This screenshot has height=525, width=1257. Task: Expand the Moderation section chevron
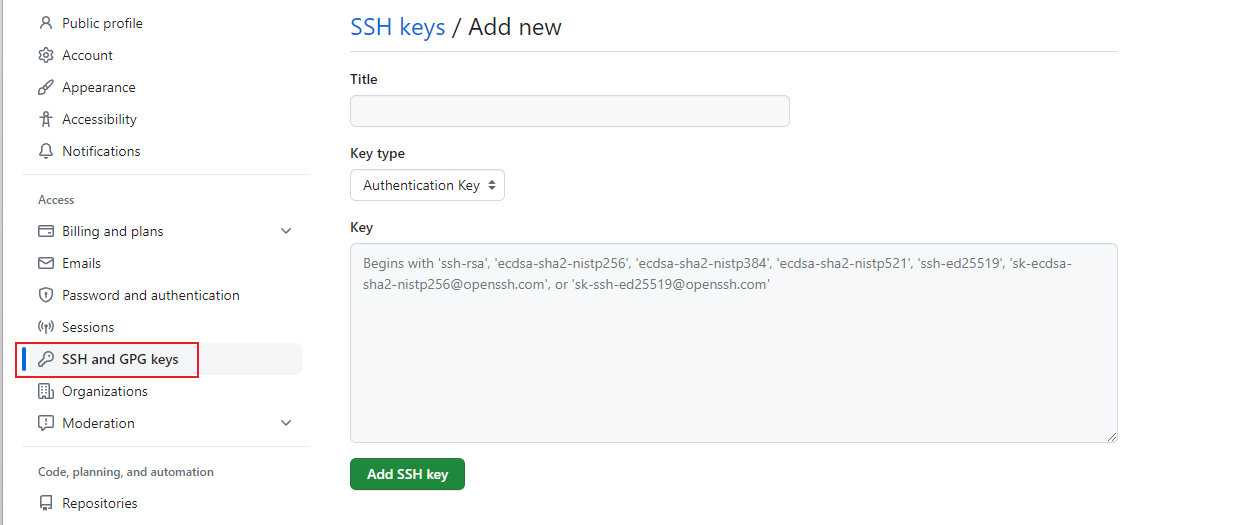pos(286,423)
